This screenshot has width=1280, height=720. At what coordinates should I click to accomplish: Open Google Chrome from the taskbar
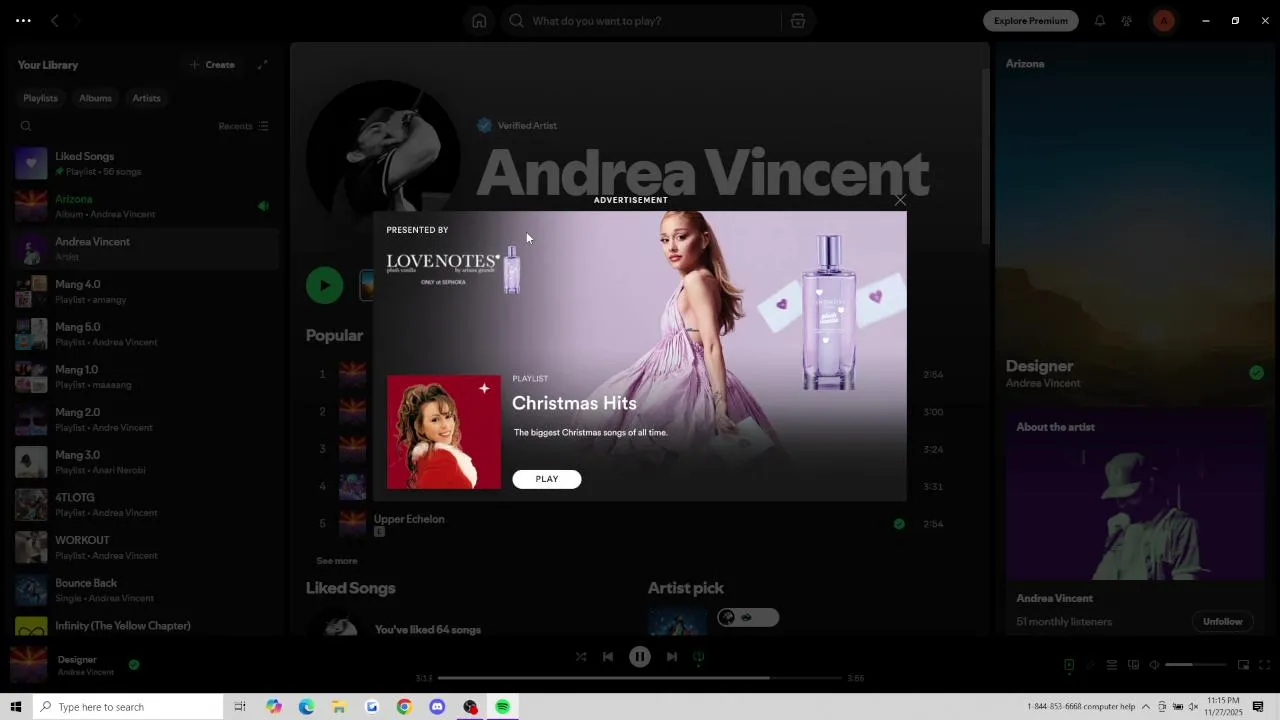click(404, 707)
